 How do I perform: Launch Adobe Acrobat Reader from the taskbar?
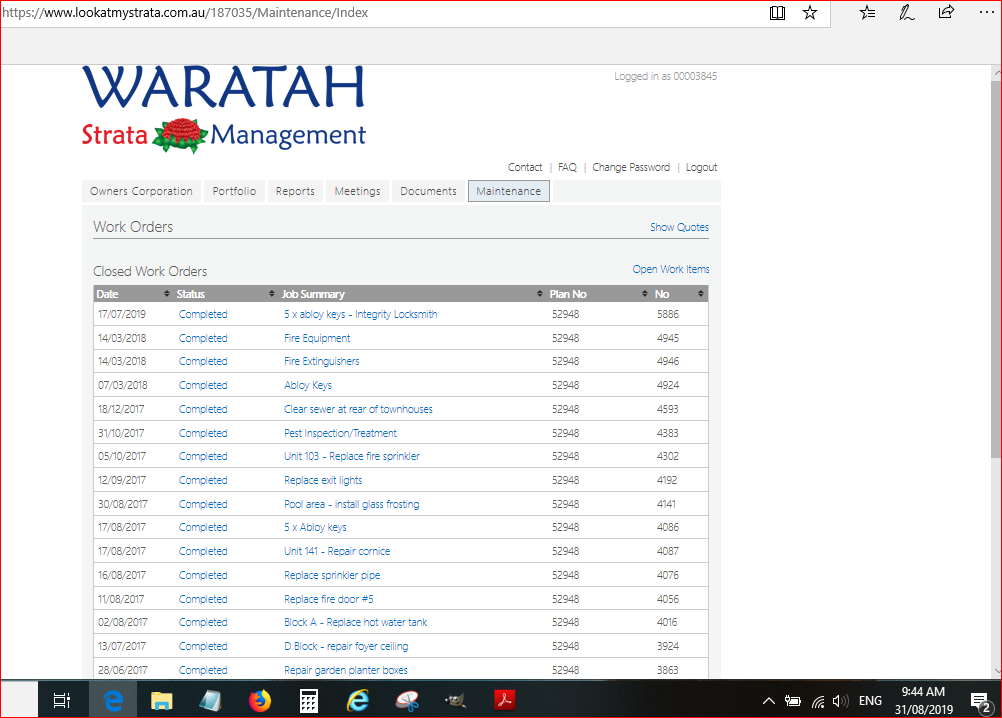505,700
